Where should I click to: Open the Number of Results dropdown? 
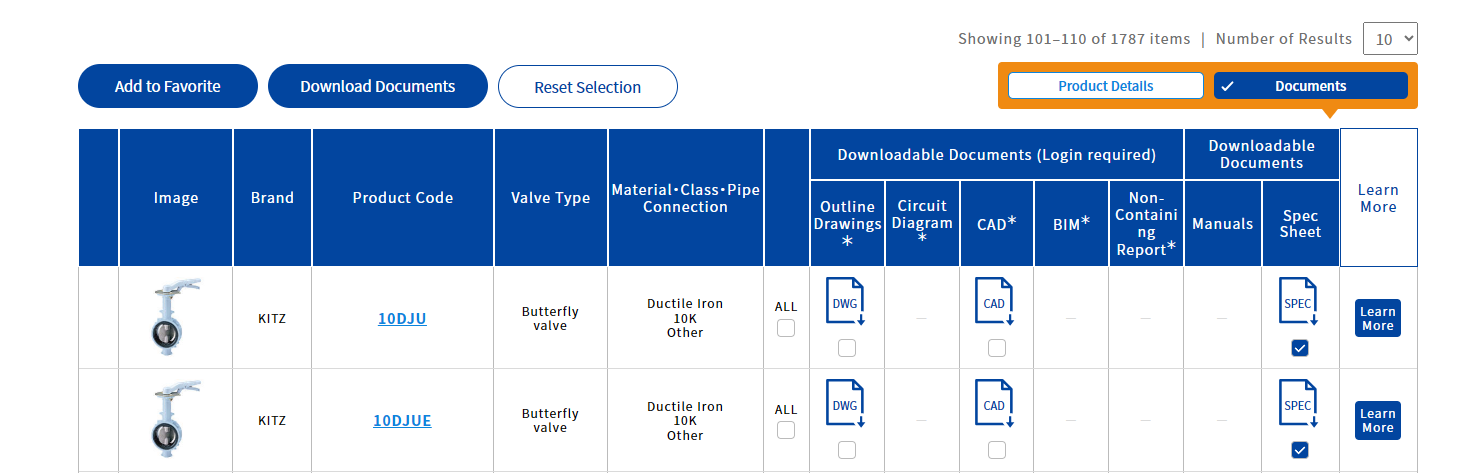tap(1390, 39)
